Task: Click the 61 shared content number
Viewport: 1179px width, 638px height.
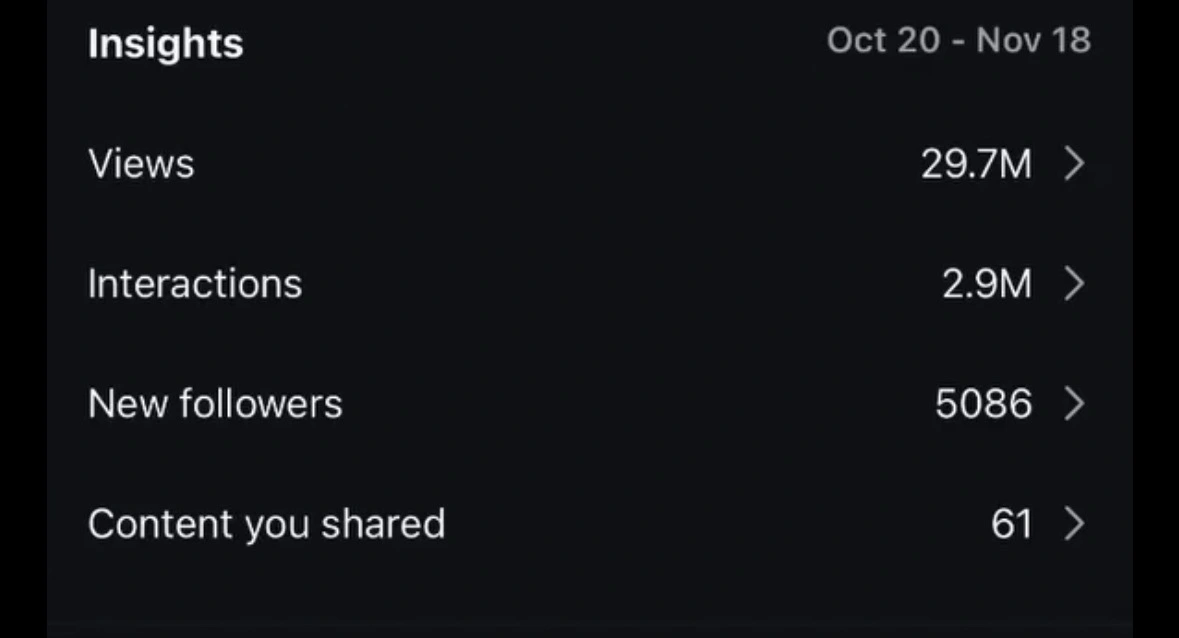Action: click(1011, 524)
